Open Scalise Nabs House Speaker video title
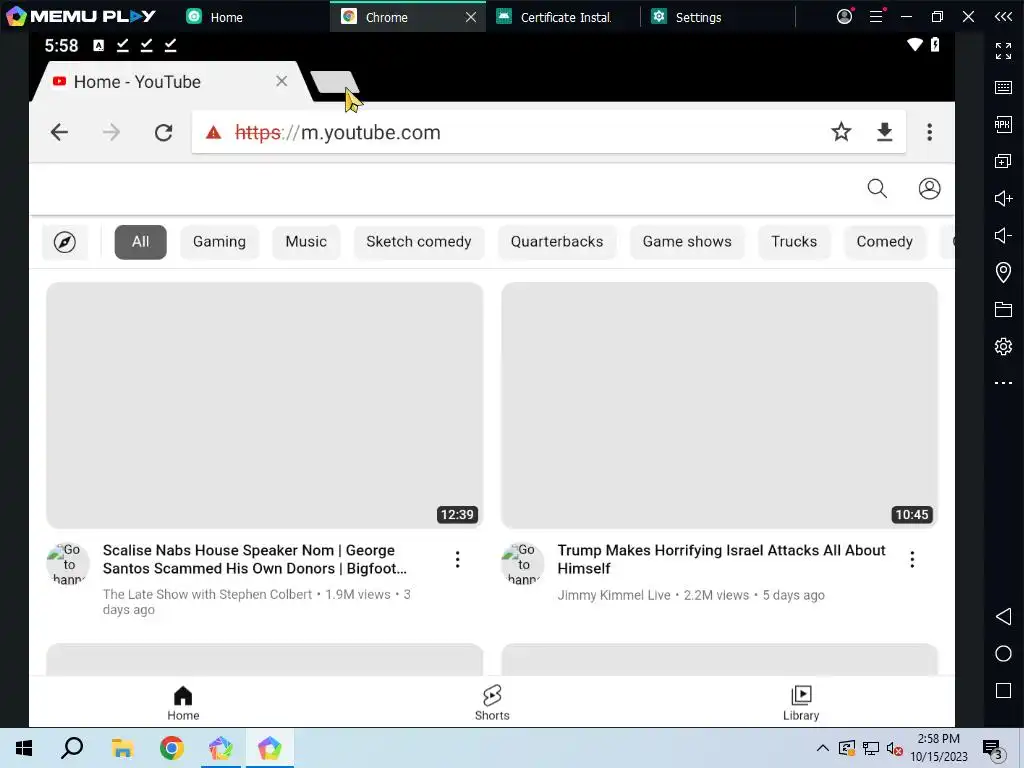Screen dimensions: 1024x768 pyautogui.click(x=255, y=559)
